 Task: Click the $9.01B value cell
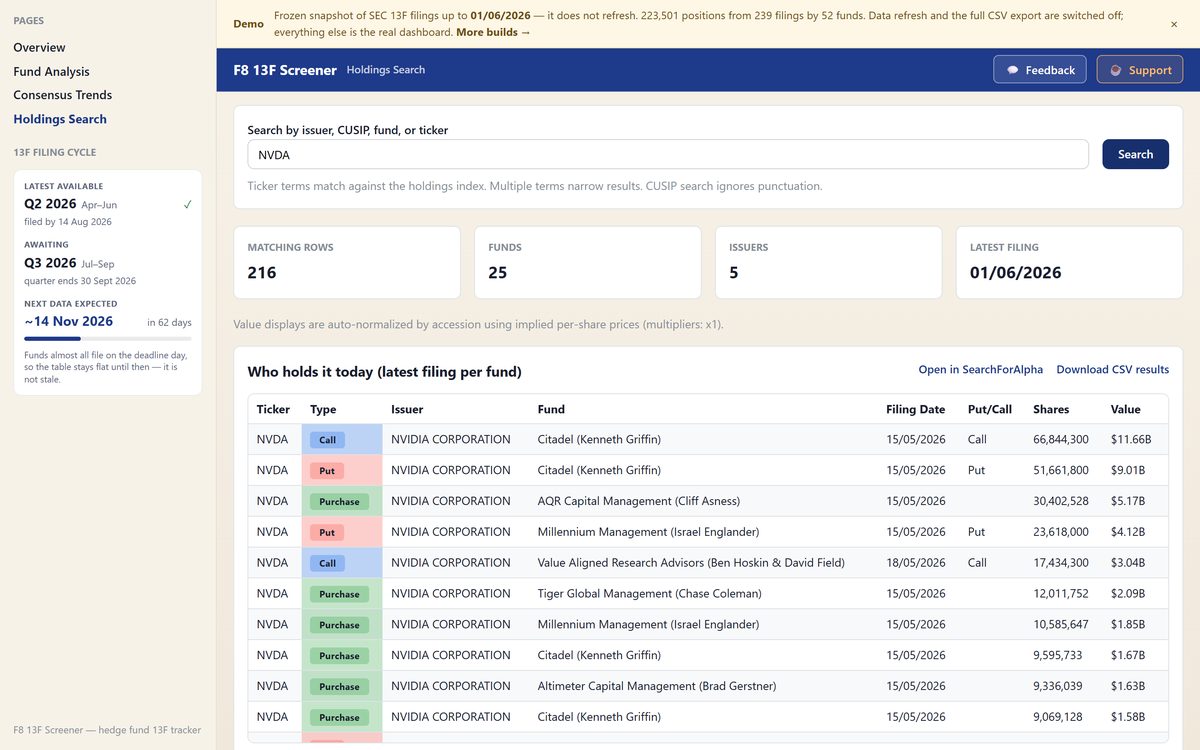point(1127,470)
